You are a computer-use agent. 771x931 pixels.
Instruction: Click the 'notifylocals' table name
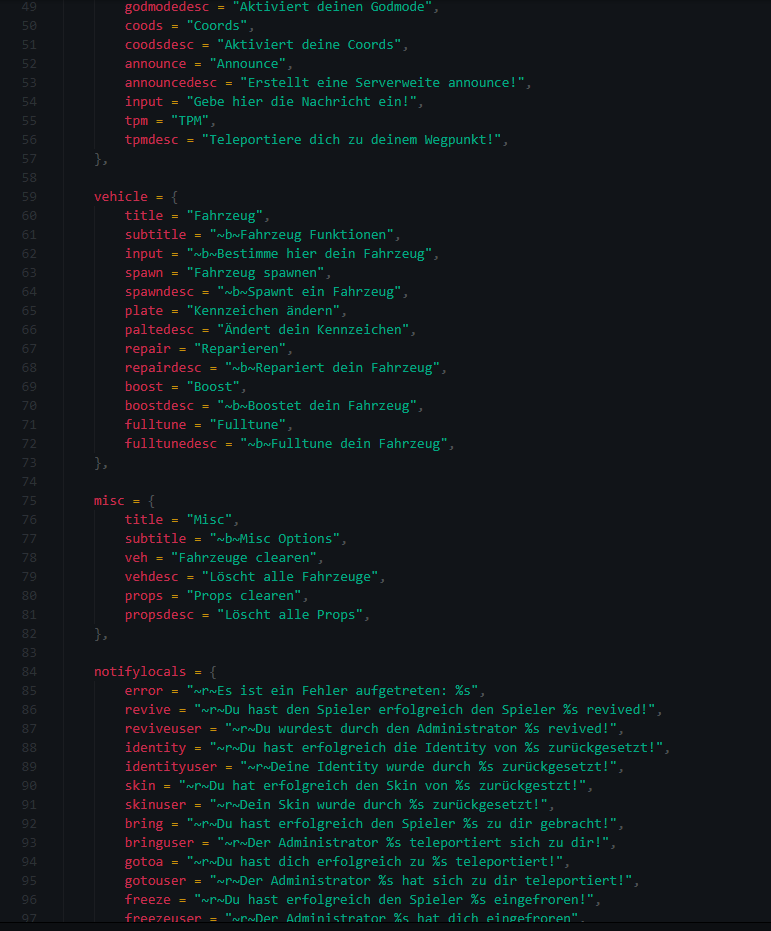[140, 672]
